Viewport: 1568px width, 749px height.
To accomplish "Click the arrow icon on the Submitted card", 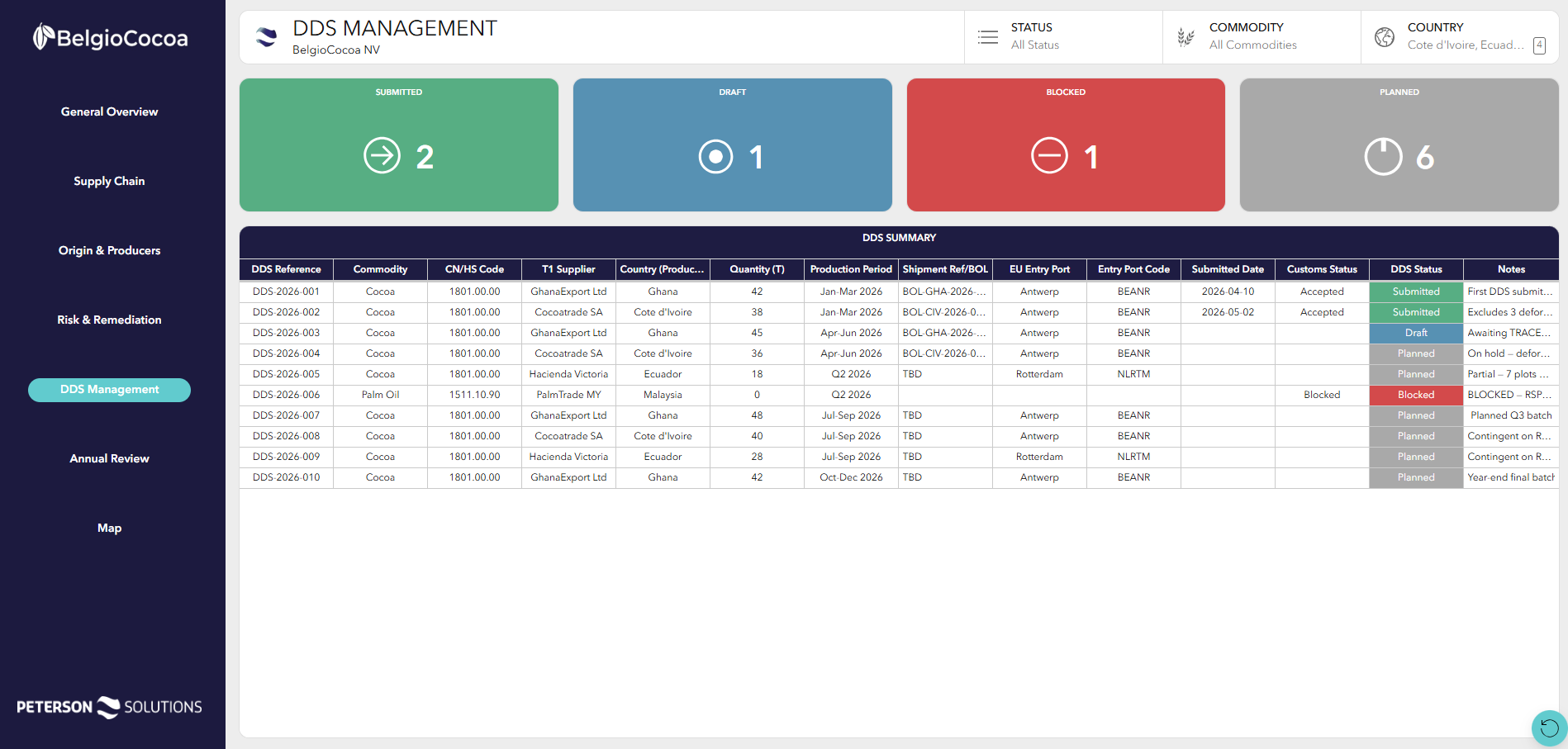I will (382, 155).
